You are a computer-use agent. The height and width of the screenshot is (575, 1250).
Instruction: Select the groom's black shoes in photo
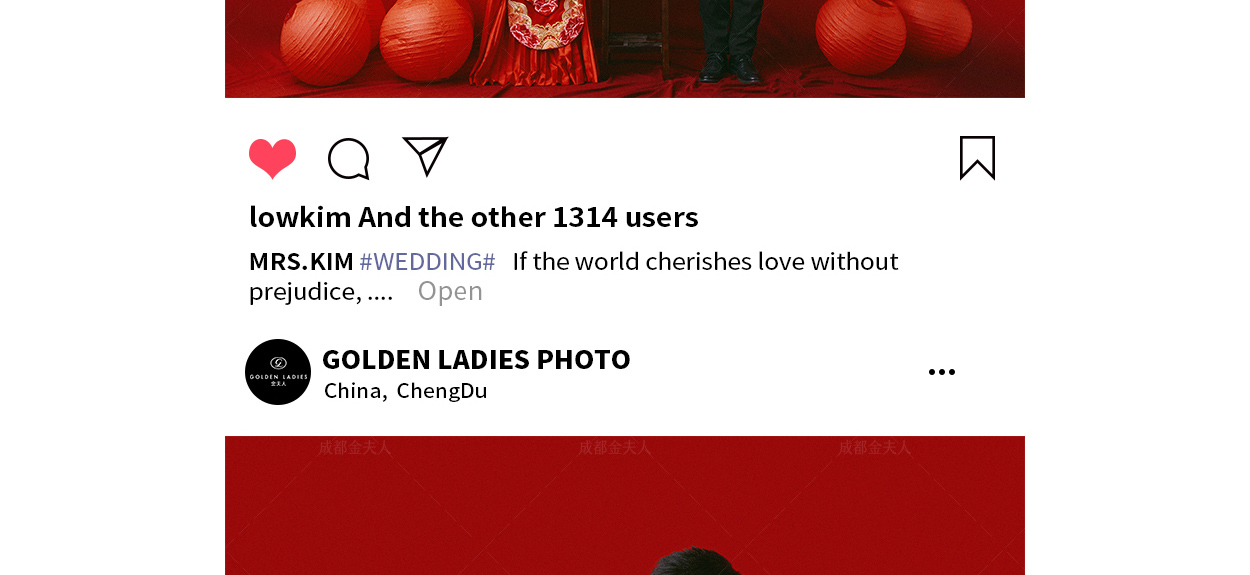tap(730, 68)
